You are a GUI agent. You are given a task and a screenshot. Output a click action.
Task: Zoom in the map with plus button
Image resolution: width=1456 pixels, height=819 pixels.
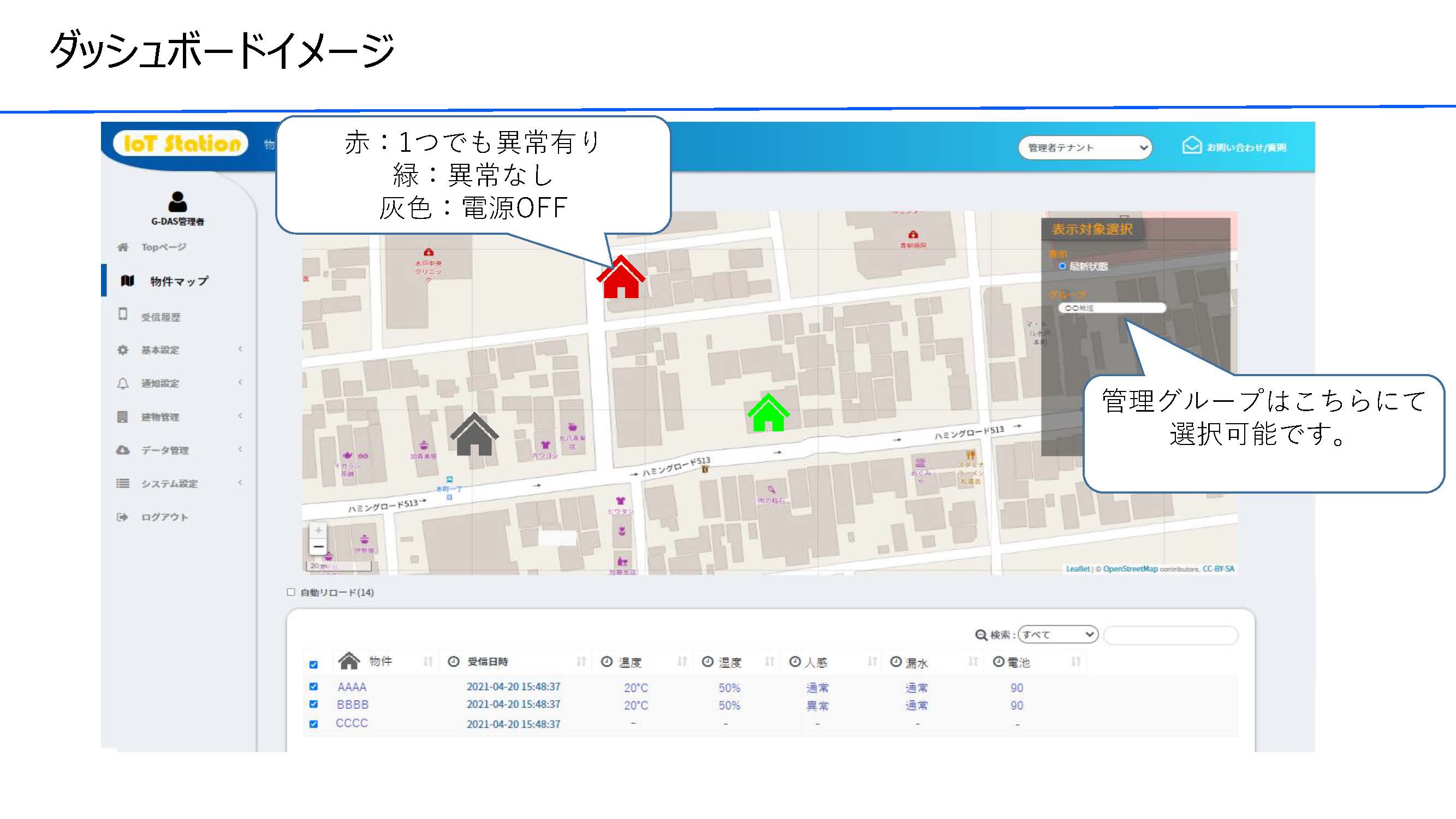pyautogui.click(x=318, y=530)
